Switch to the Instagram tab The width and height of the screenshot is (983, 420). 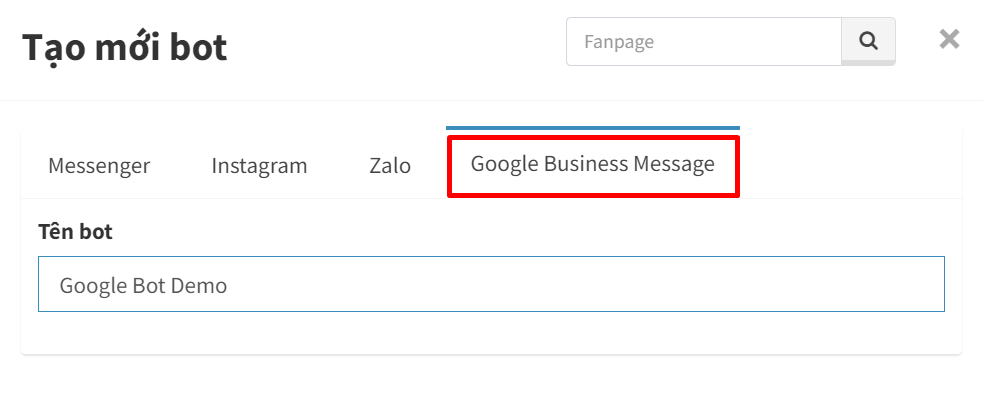click(259, 165)
